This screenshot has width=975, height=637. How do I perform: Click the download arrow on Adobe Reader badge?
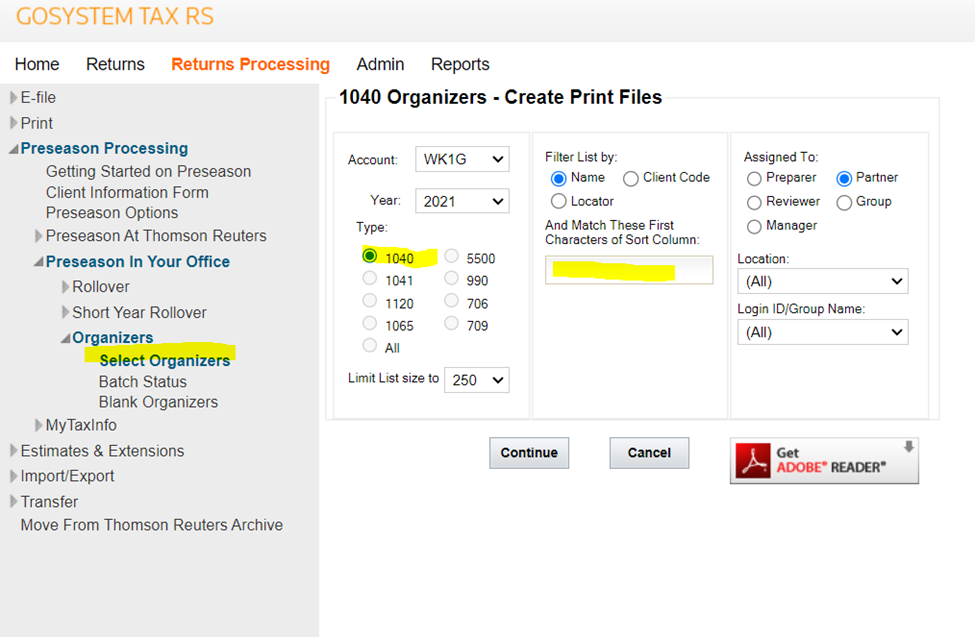pos(908,447)
